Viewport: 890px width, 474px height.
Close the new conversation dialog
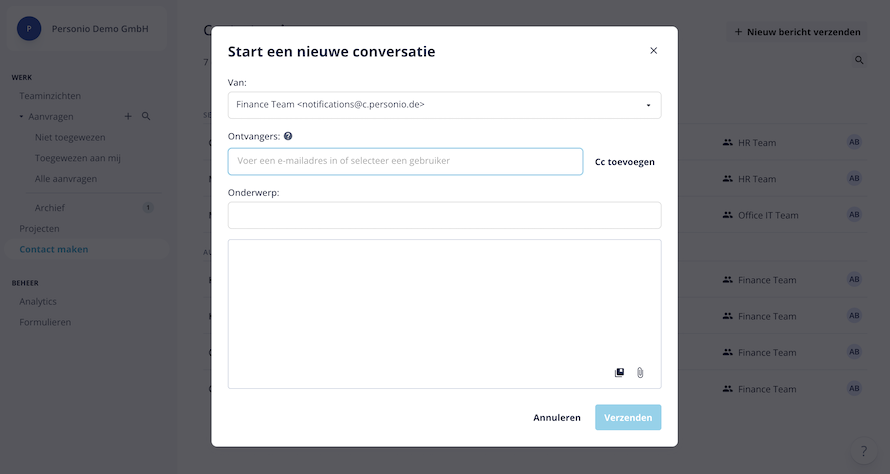pos(654,51)
